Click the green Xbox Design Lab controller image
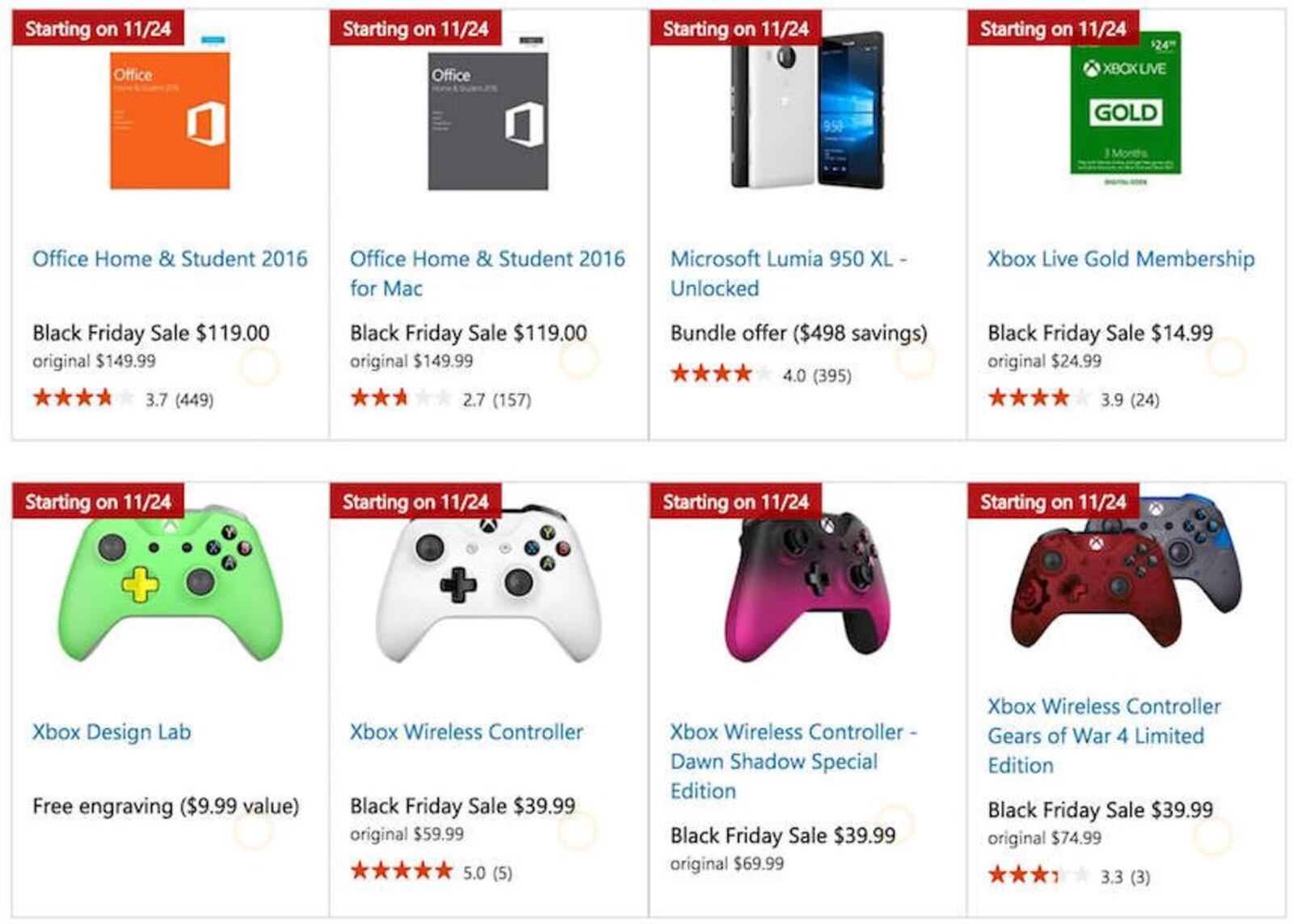 [171, 586]
